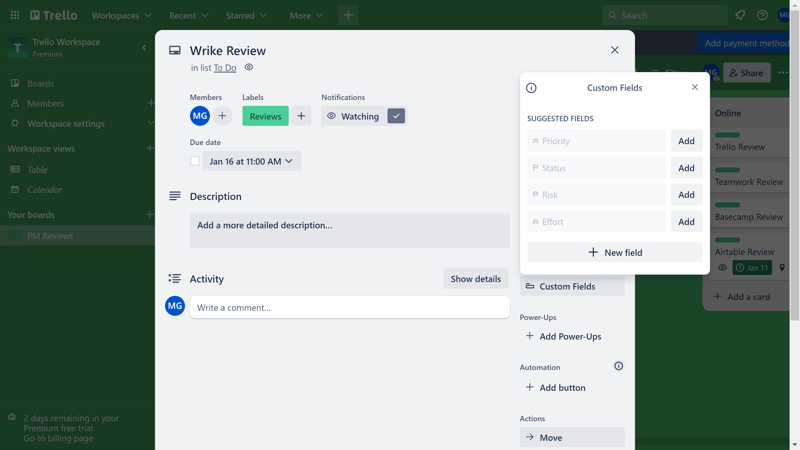
Task: Click the Description section icon
Action: [x=174, y=196]
